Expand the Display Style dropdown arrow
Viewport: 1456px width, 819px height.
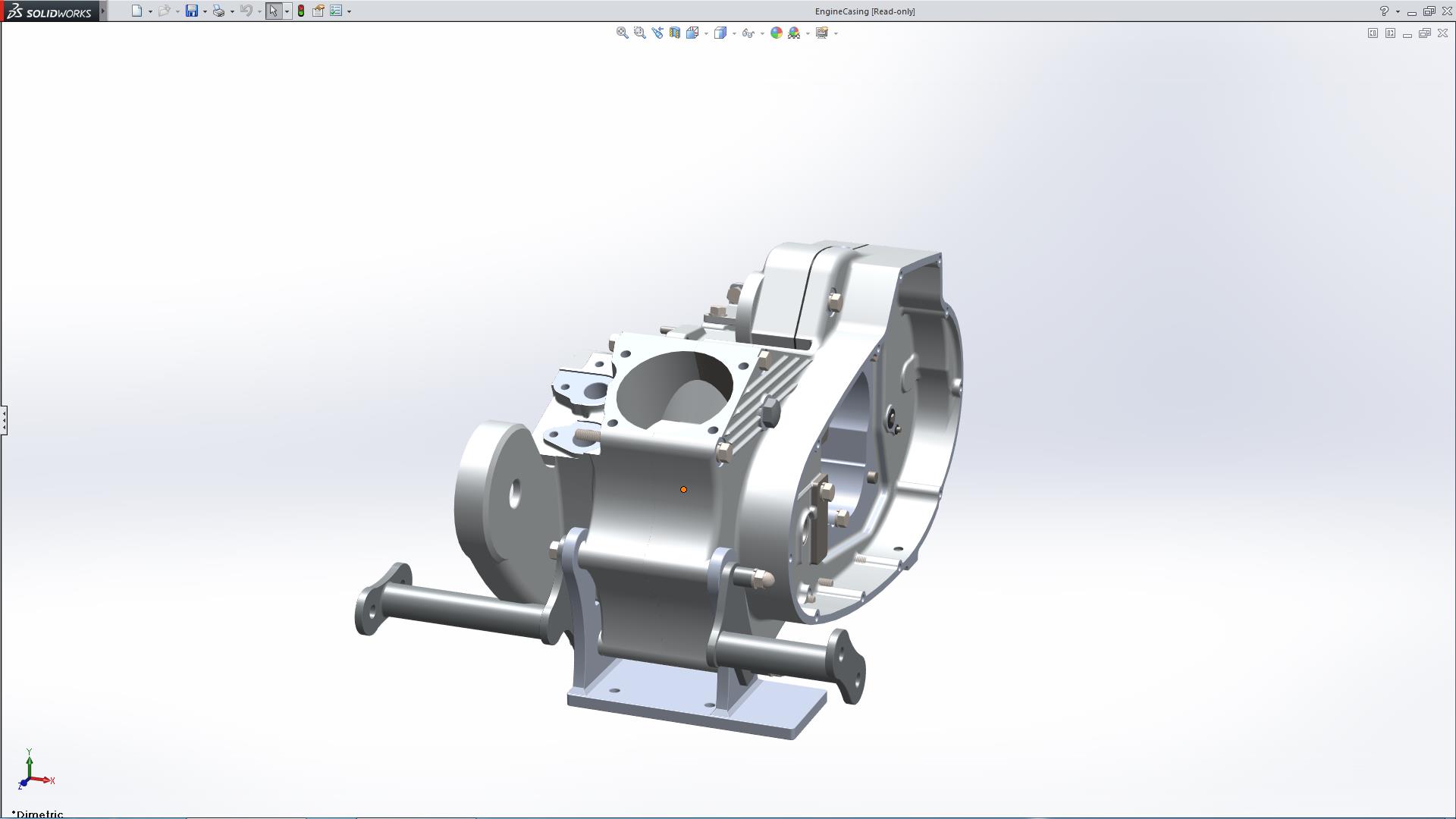(x=734, y=33)
